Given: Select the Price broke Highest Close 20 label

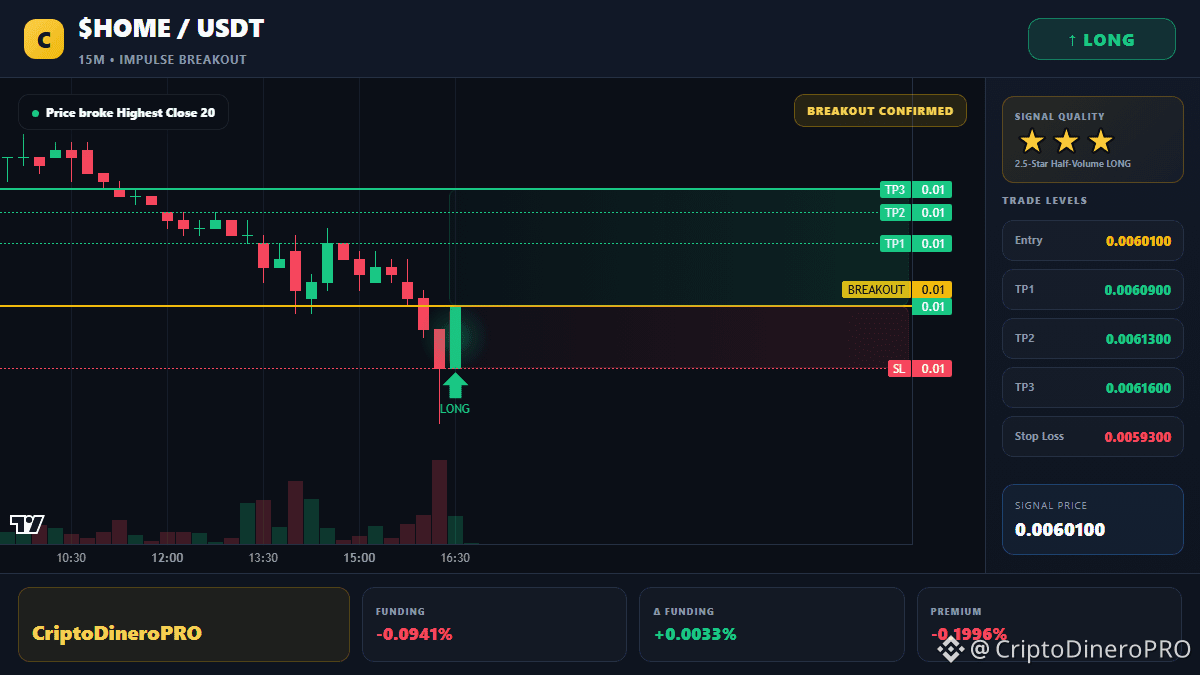Looking at the screenshot, I should pos(123,112).
